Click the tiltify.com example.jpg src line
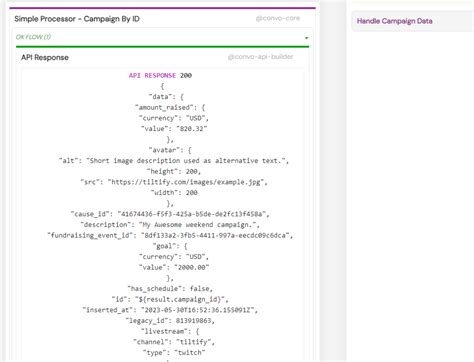The image size is (474, 362). click(x=174, y=182)
